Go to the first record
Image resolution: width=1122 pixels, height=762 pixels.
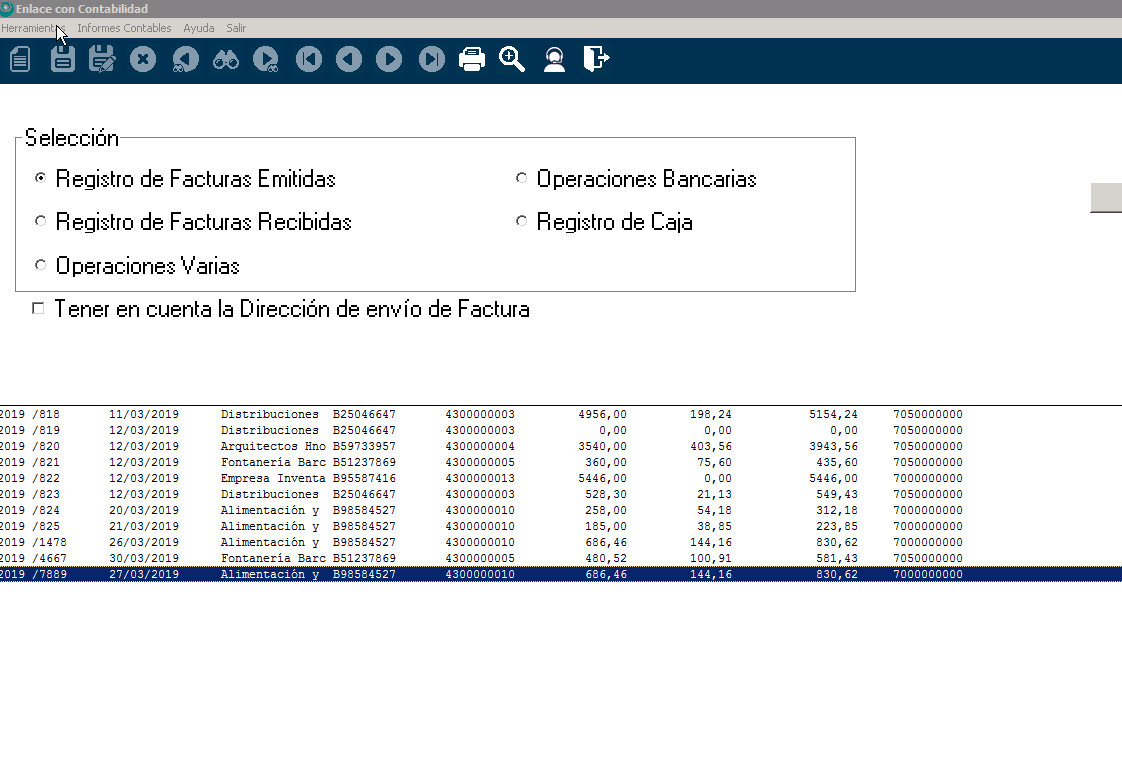[308, 60]
